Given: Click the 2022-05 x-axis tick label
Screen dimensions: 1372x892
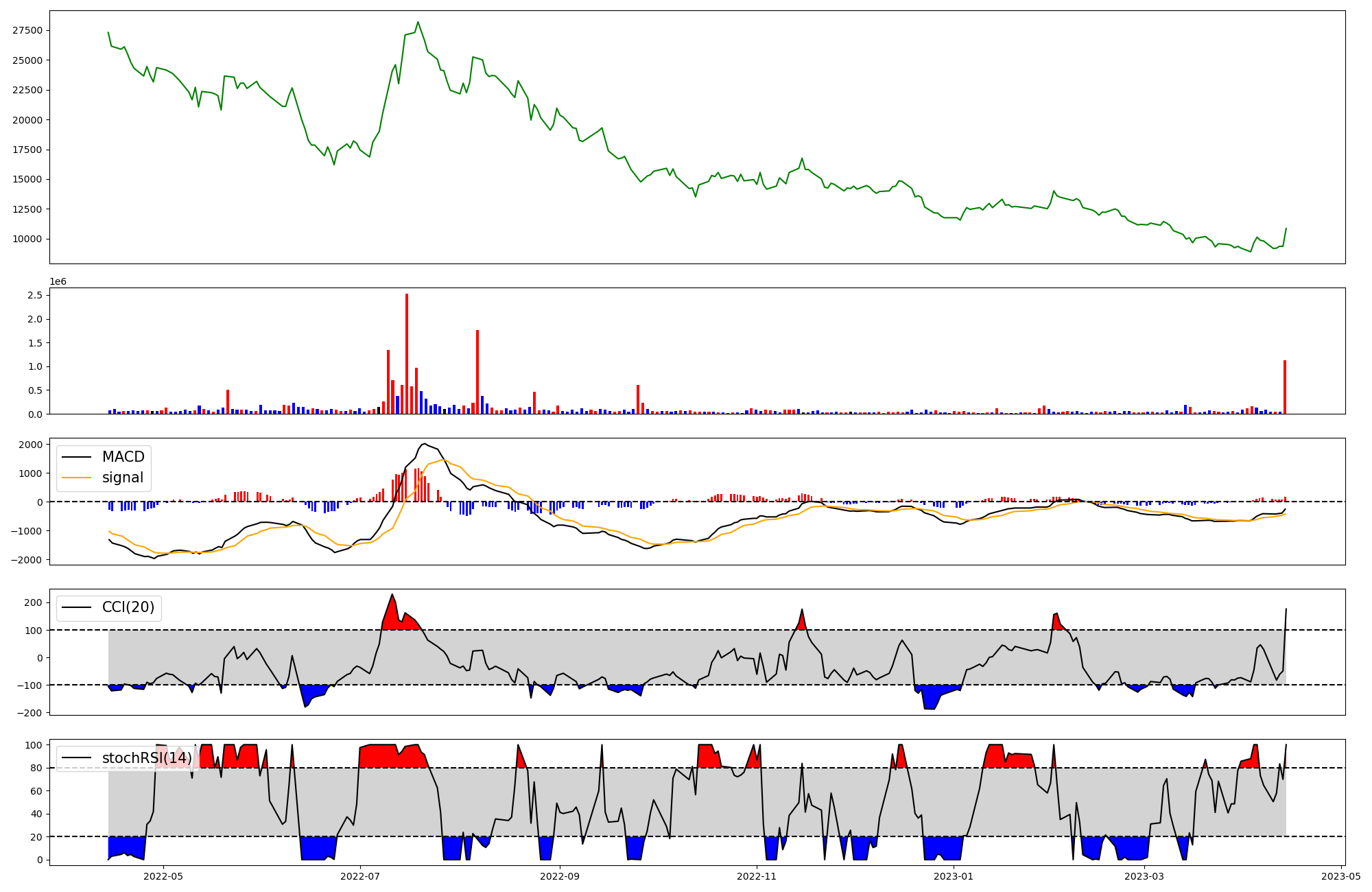Looking at the screenshot, I should [x=164, y=876].
